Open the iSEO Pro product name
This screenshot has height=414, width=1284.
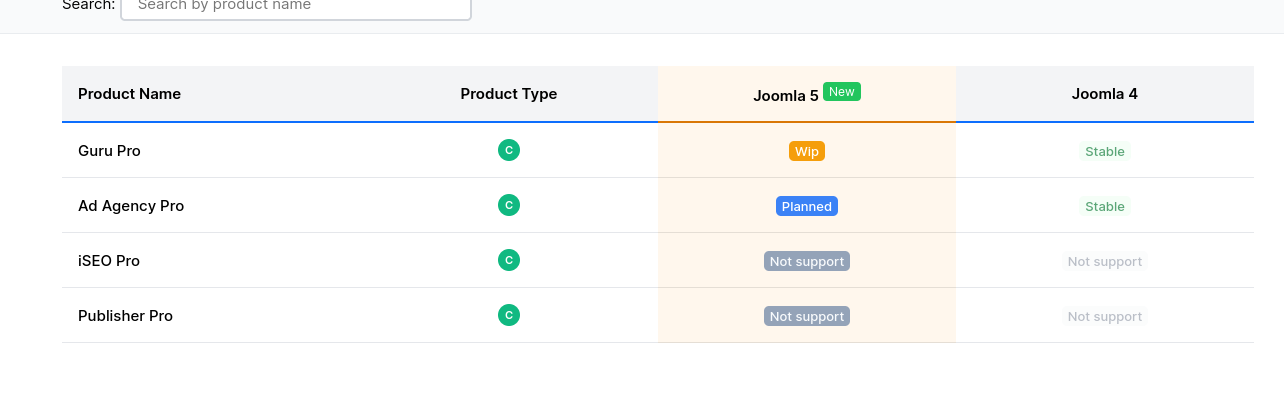point(109,261)
